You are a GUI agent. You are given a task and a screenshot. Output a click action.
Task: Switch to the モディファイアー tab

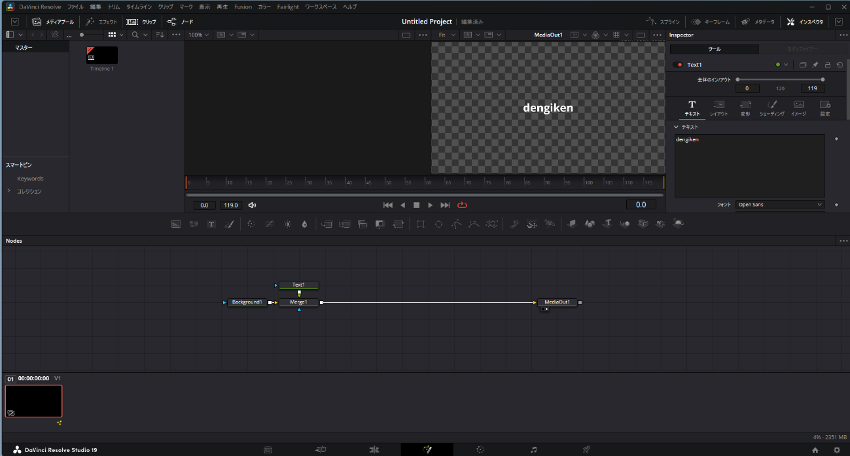(802, 48)
